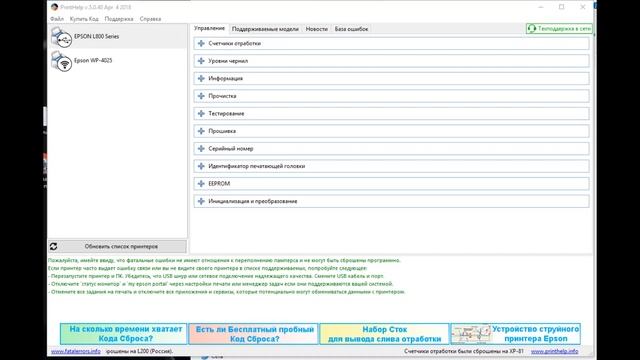
Task: Open the Поддержка menu
Action: [119, 19]
